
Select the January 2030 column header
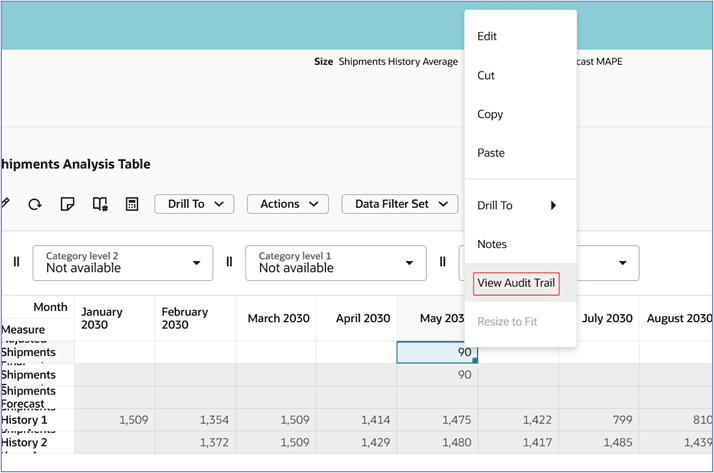[x=114, y=318]
